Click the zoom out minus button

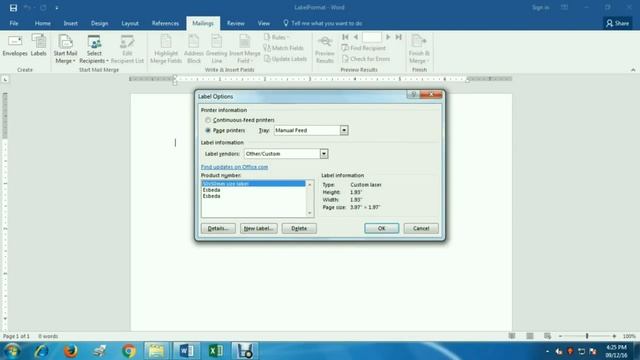[560, 336]
